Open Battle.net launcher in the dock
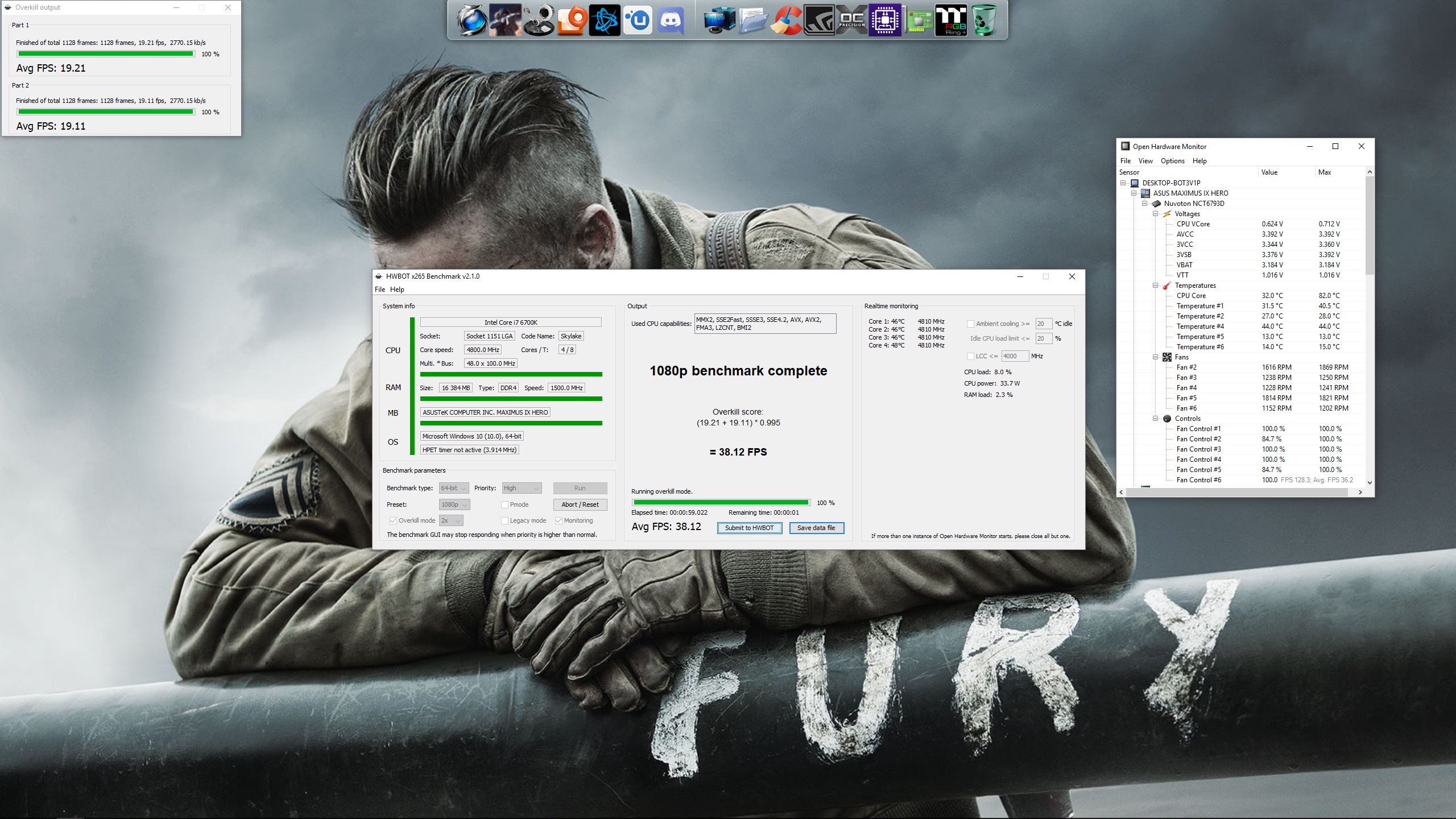This screenshot has width=1456, height=819. click(x=604, y=20)
